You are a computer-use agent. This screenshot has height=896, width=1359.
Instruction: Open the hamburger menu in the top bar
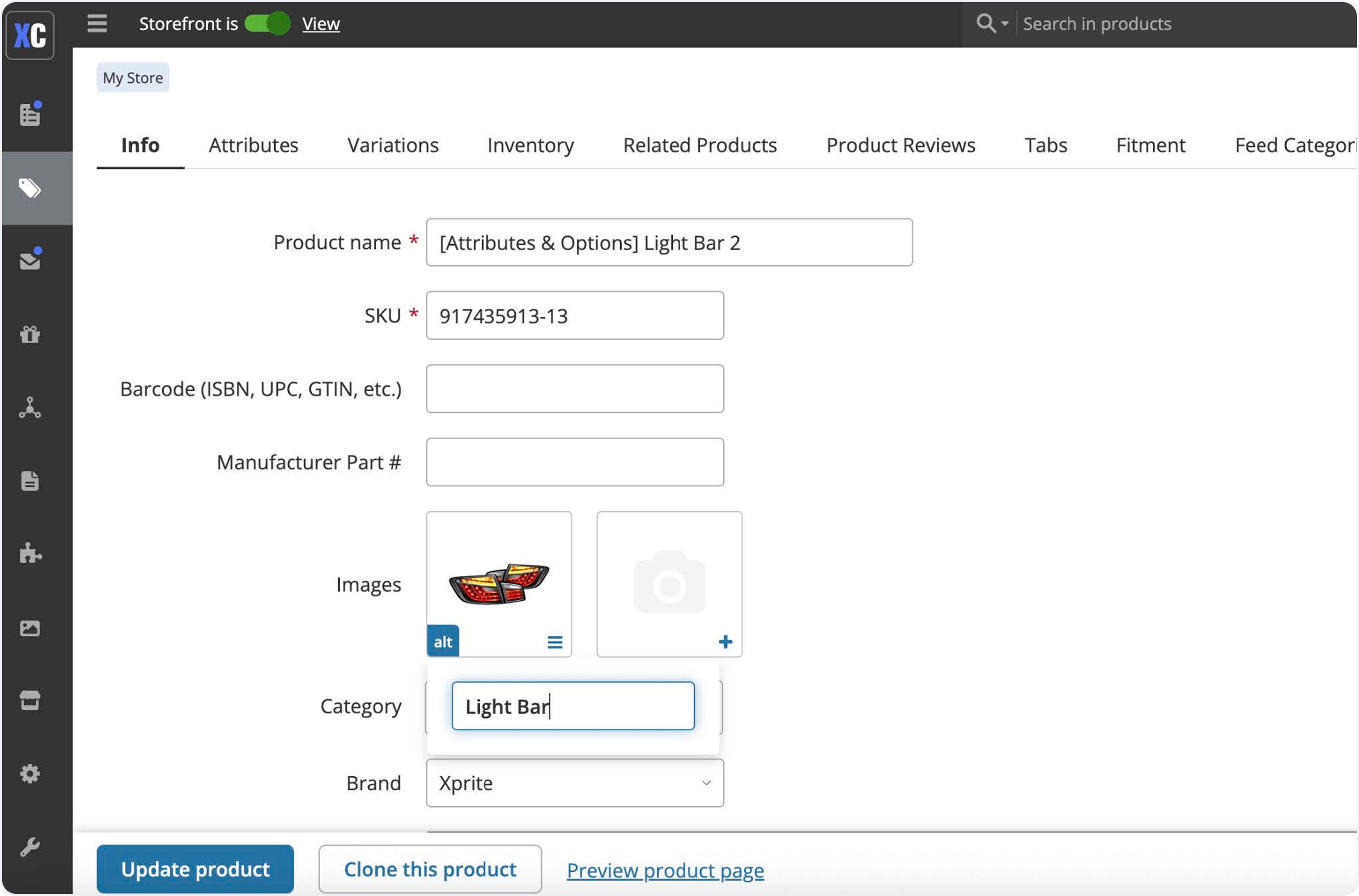pos(97,23)
